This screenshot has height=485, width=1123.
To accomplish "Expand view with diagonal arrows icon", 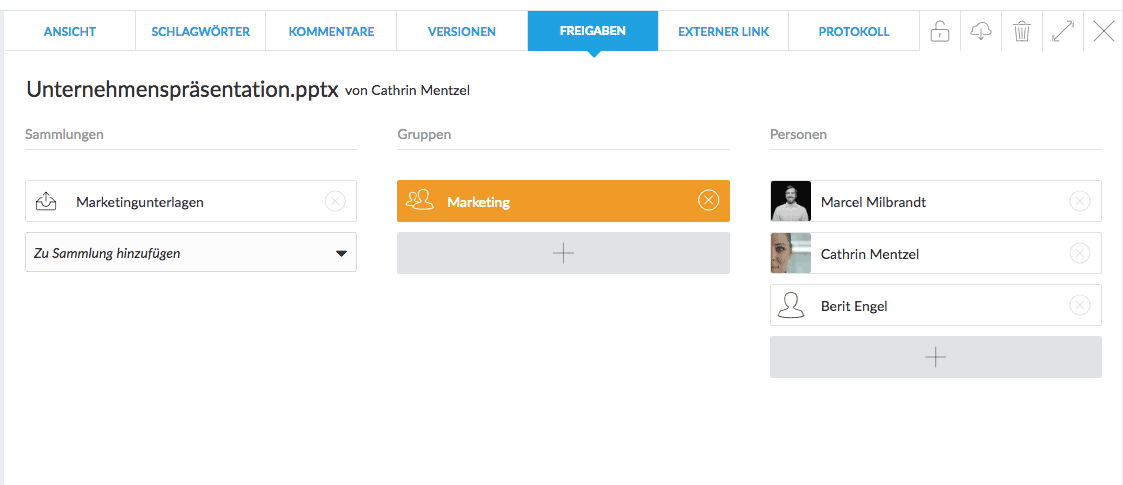I will (x=1063, y=31).
